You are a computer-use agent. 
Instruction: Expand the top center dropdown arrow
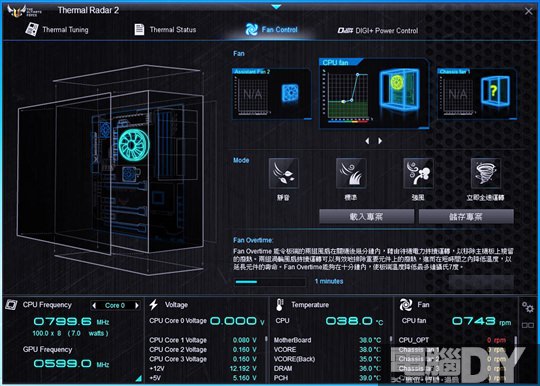click(276, 7)
